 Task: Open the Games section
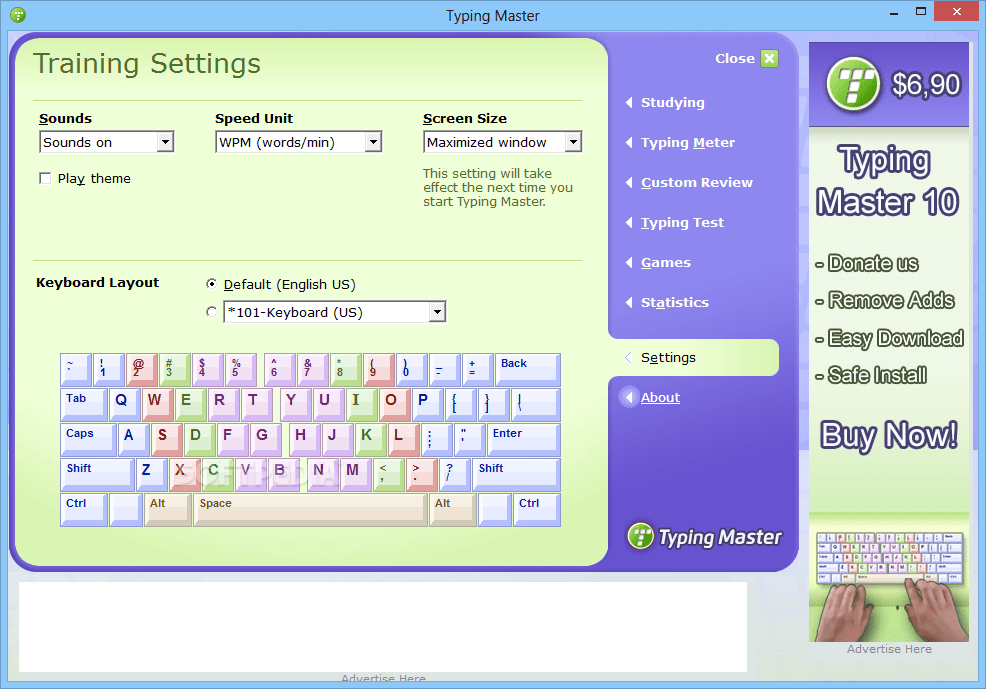point(665,263)
